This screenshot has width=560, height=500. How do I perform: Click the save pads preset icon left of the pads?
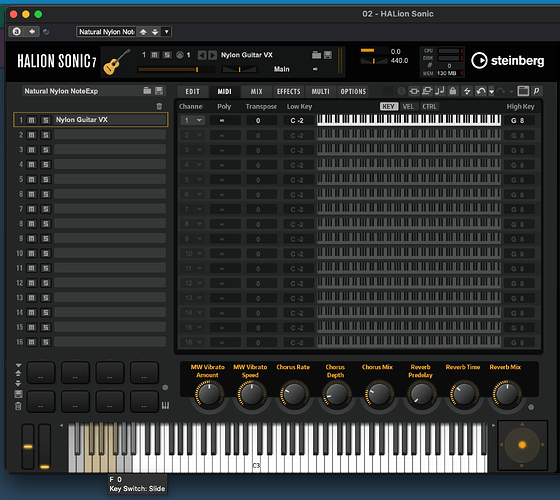[18, 394]
